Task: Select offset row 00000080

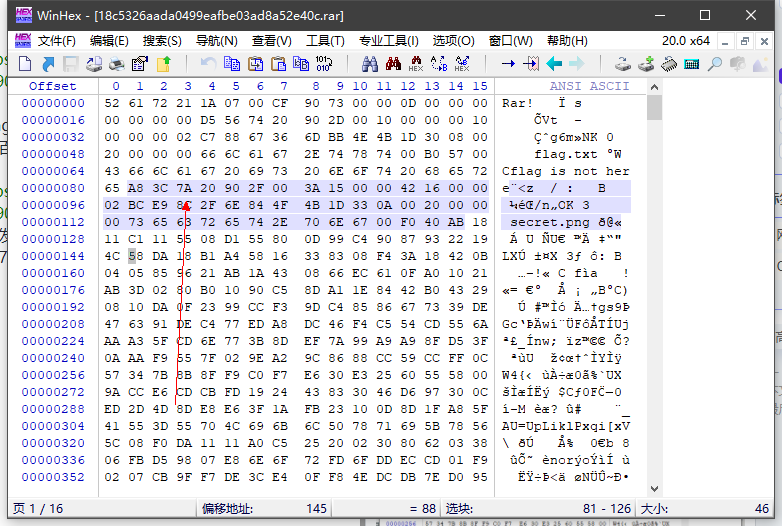Action: [x=53, y=188]
